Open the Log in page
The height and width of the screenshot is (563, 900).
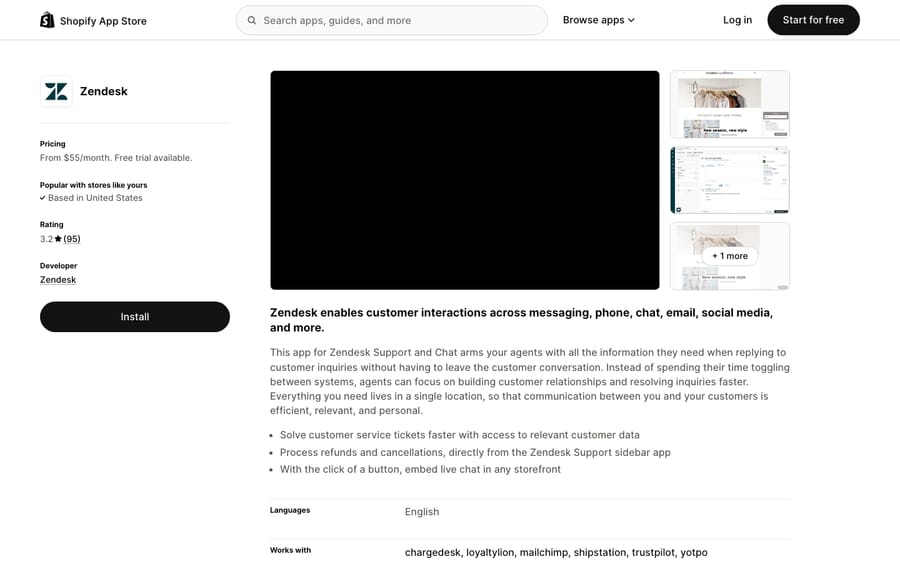(x=737, y=20)
